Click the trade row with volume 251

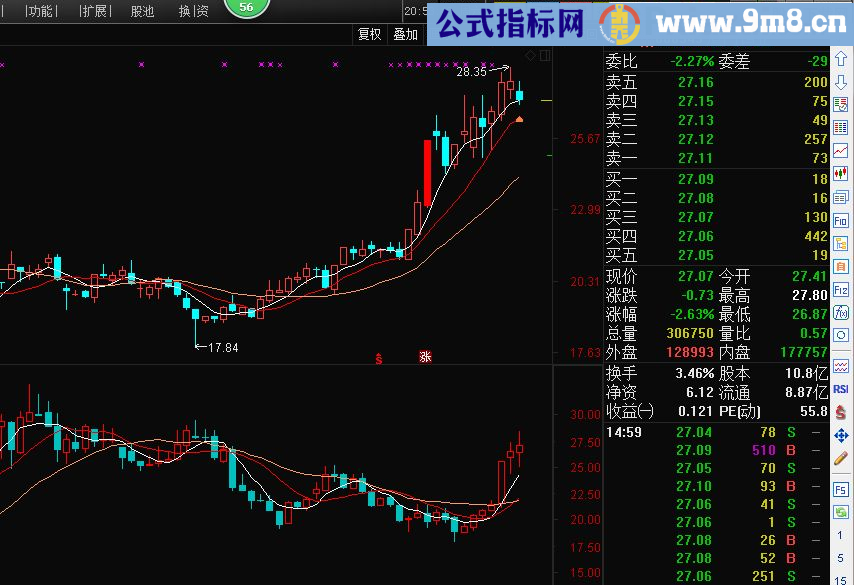coord(716,576)
